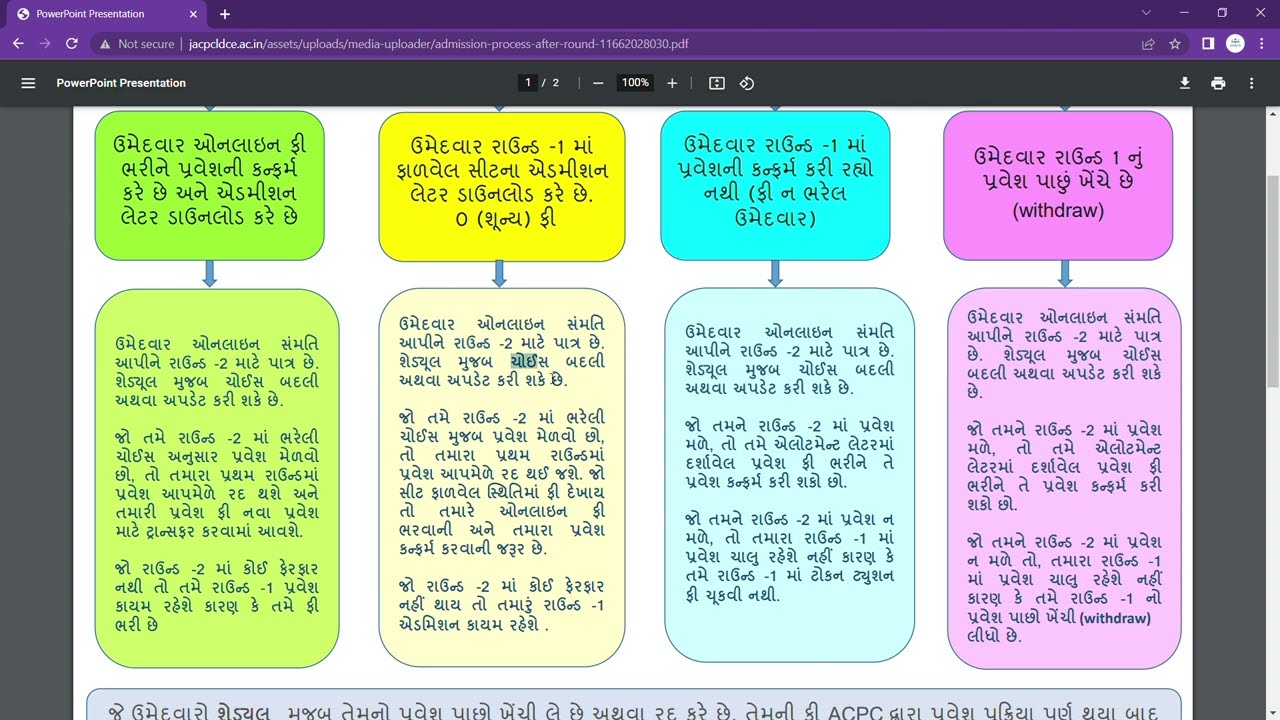The height and width of the screenshot is (720, 1280).
Task: Click the 100% zoom level field
Action: pyautogui.click(x=635, y=83)
